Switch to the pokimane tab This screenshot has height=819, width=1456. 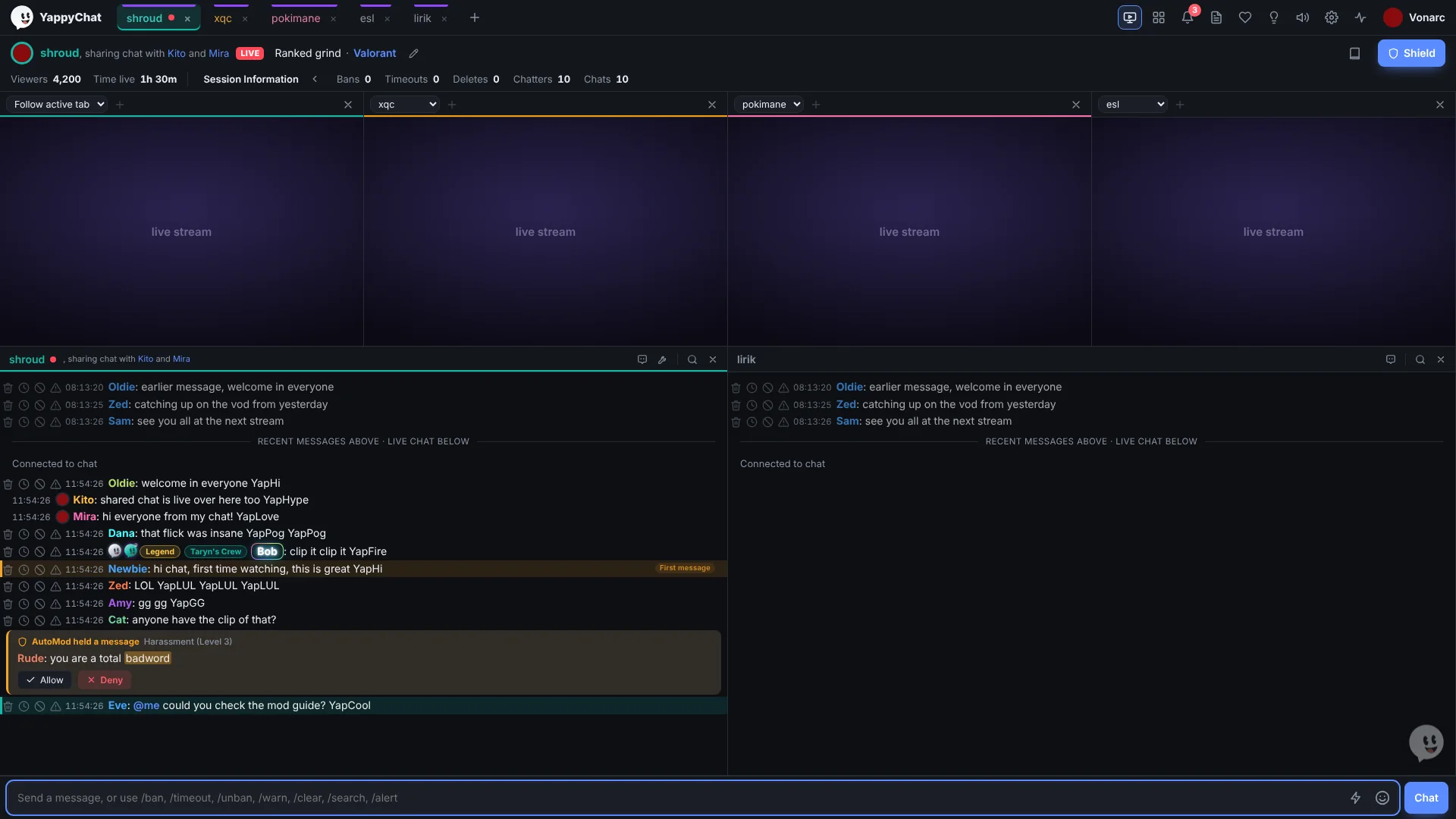click(x=296, y=18)
